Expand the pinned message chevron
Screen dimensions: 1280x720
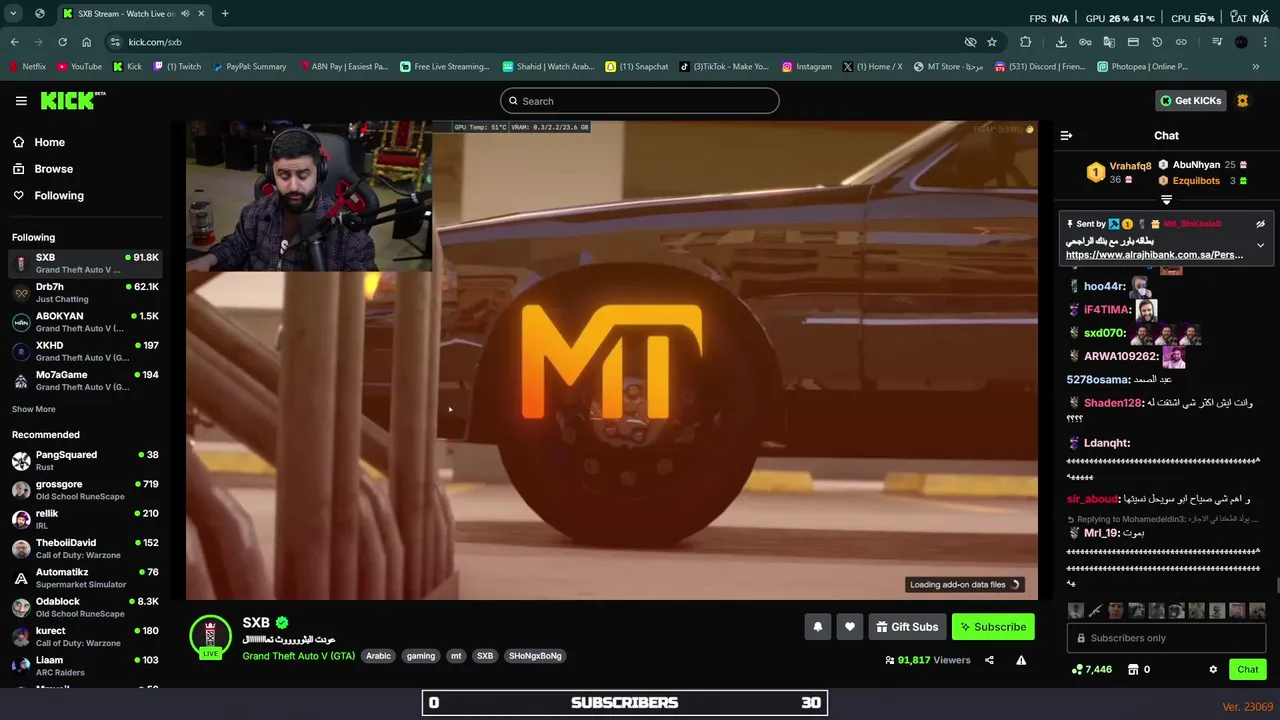point(1260,245)
